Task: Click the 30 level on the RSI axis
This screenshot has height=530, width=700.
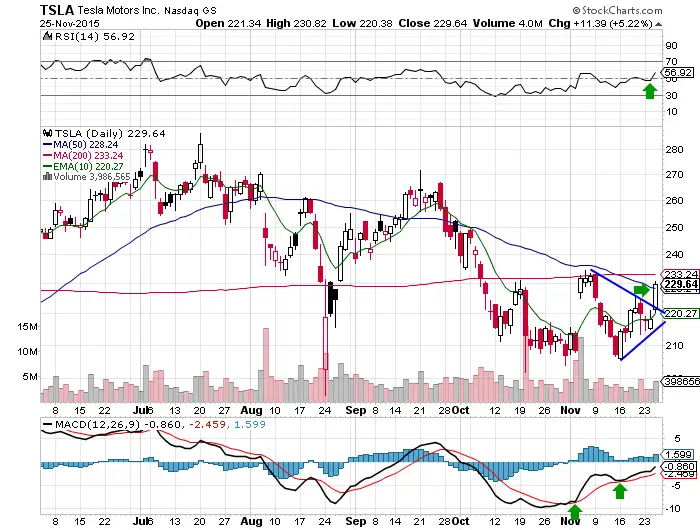Action: pyautogui.click(x=671, y=96)
